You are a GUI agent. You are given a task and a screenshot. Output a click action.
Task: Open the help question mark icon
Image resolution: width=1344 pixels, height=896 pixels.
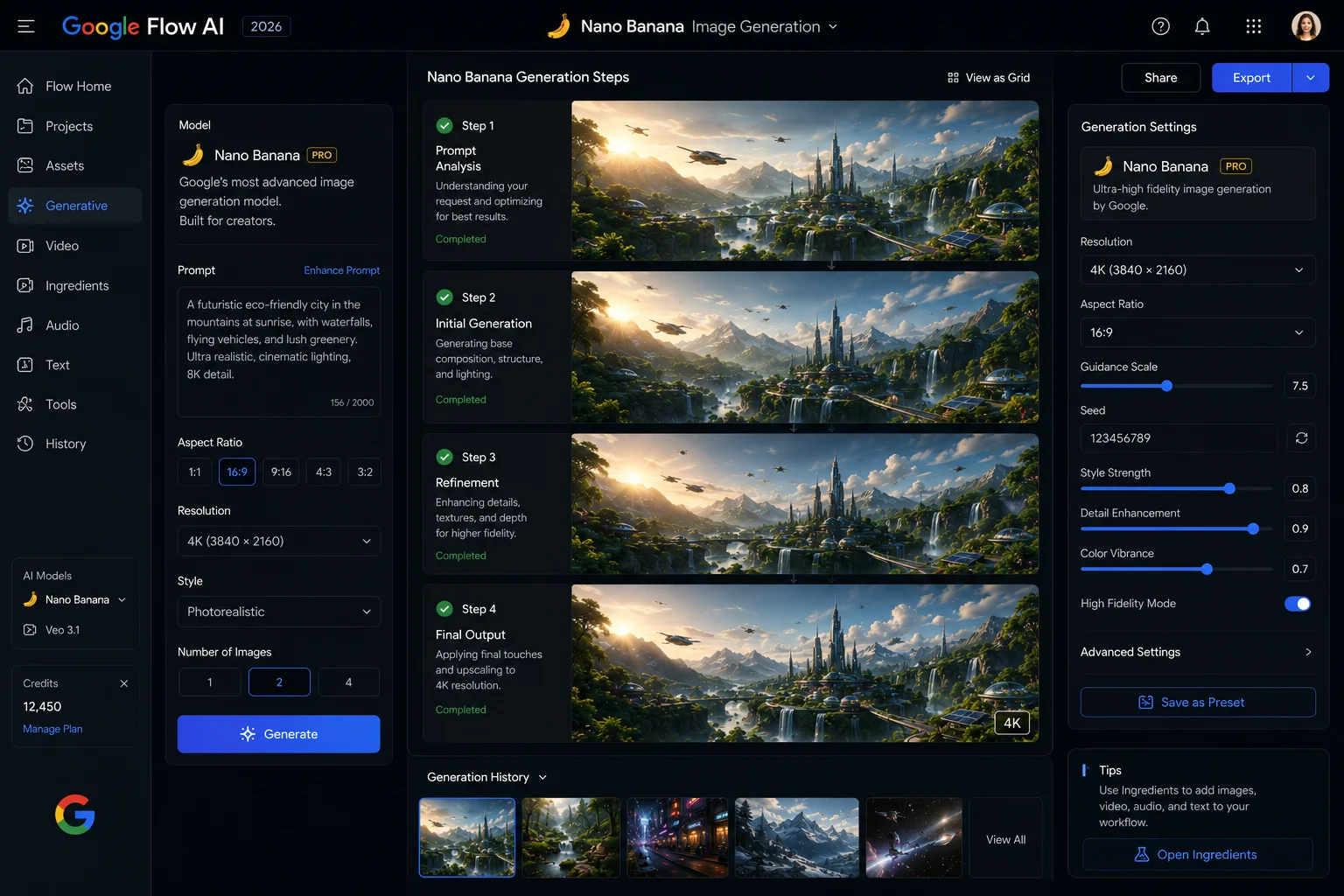click(1160, 26)
